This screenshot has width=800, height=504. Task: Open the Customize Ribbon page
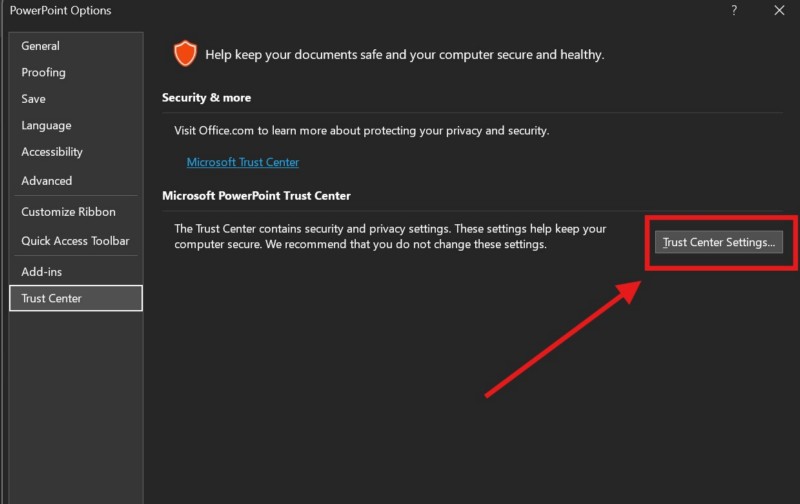pos(69,212)
